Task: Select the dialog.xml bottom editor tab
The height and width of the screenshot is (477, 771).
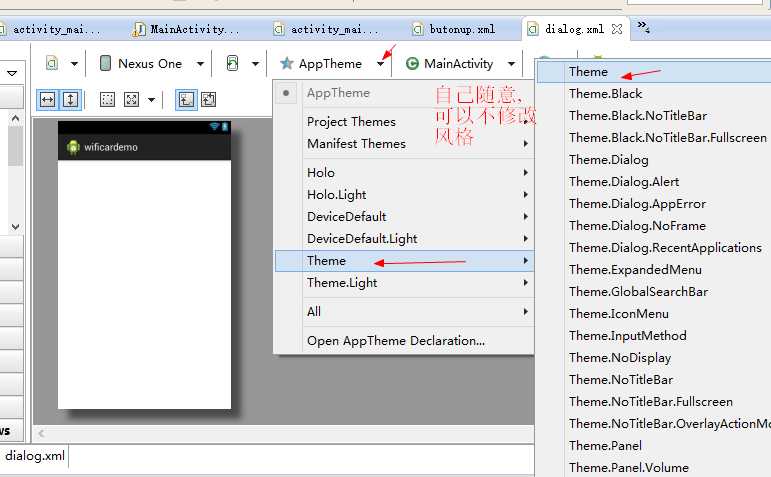Action: (34, 456)
